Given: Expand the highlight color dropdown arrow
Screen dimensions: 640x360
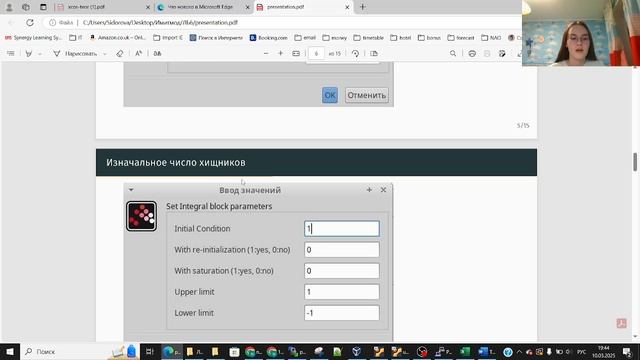Looking at the screenshot, I should [x=40, y=54].
